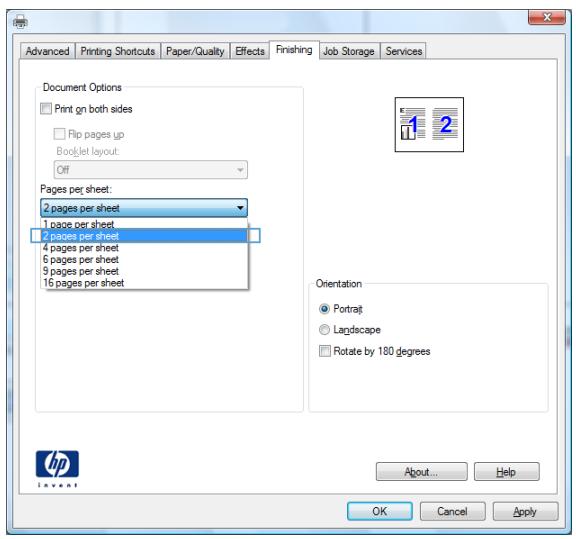Click the Orientation group label
The image size is (576, 539).
(x=339, y=284)
